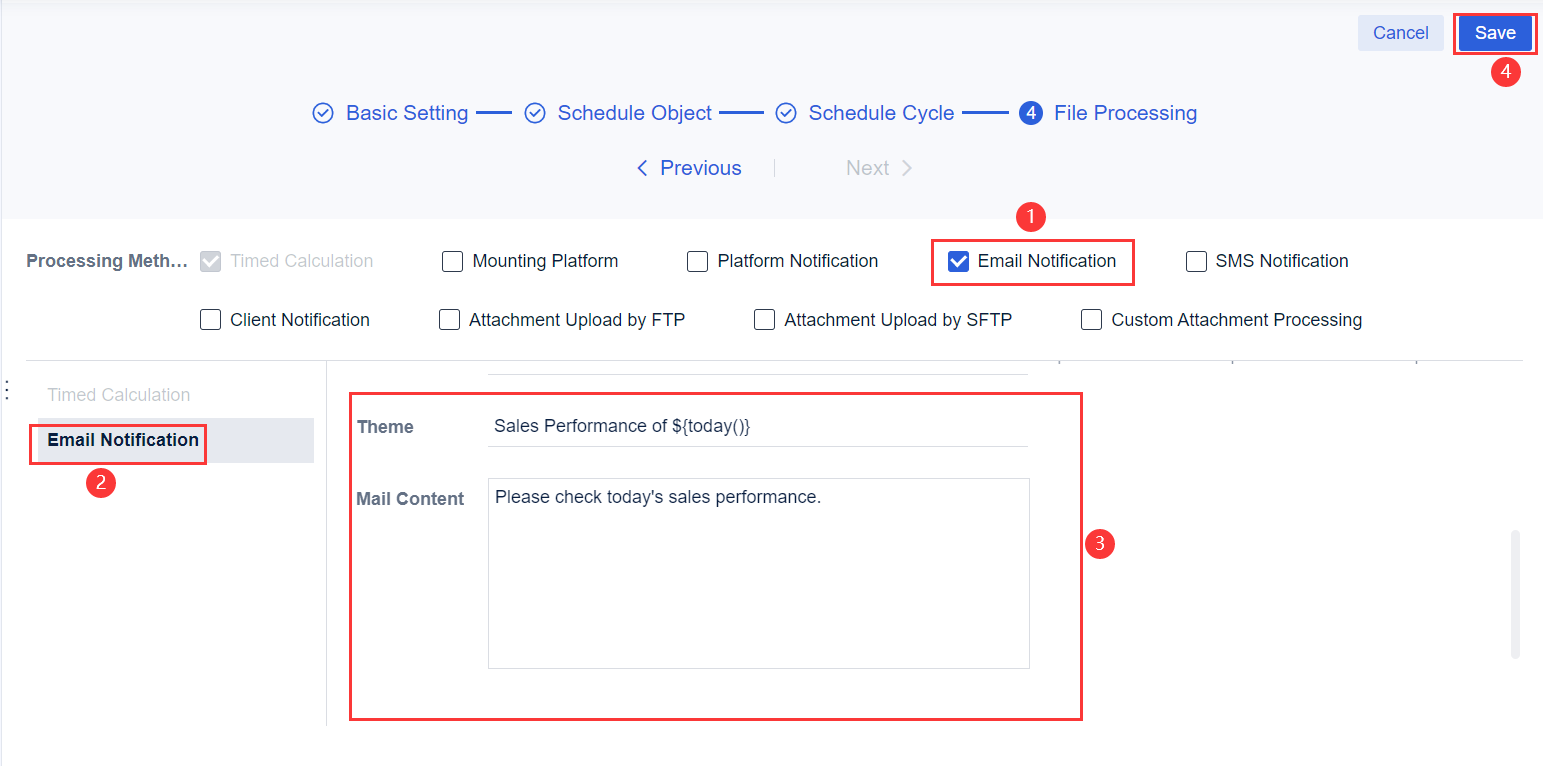The width and height of the screenshot is (1543, 766).
Task: Click the completed check icon beside Basic Setting
Action: (x=322, y=113)
